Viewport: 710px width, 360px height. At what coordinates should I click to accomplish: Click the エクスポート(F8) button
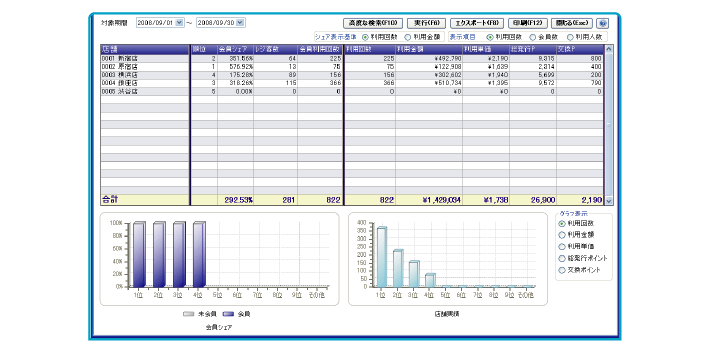coord(477,23)
